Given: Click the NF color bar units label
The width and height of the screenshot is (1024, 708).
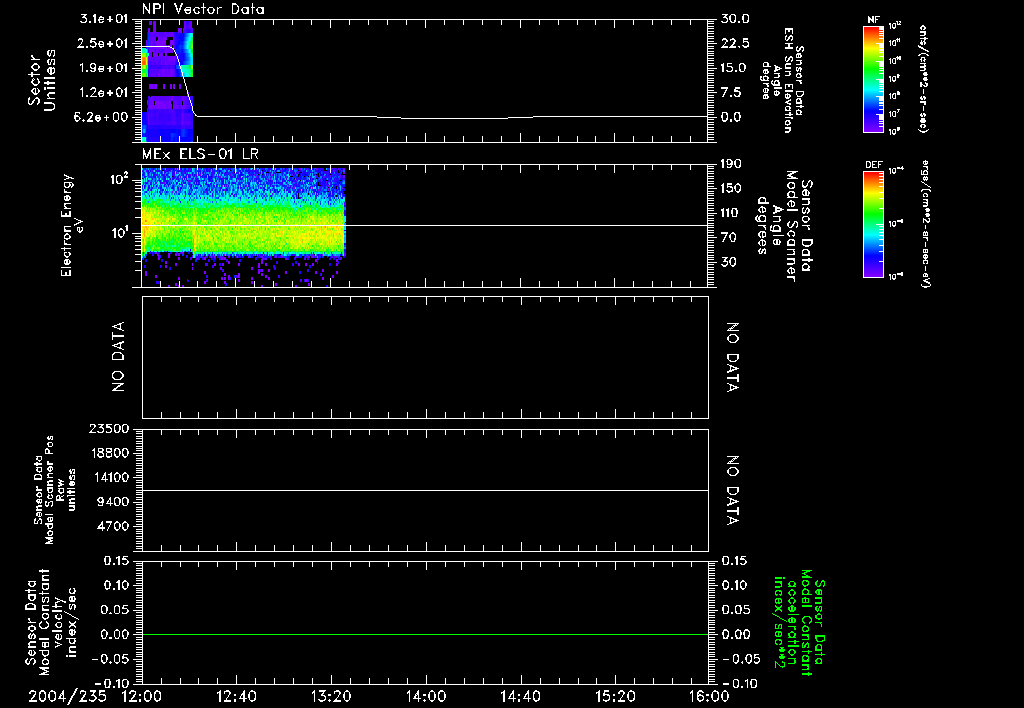Looking at the screenshot, I should [923, 79].
